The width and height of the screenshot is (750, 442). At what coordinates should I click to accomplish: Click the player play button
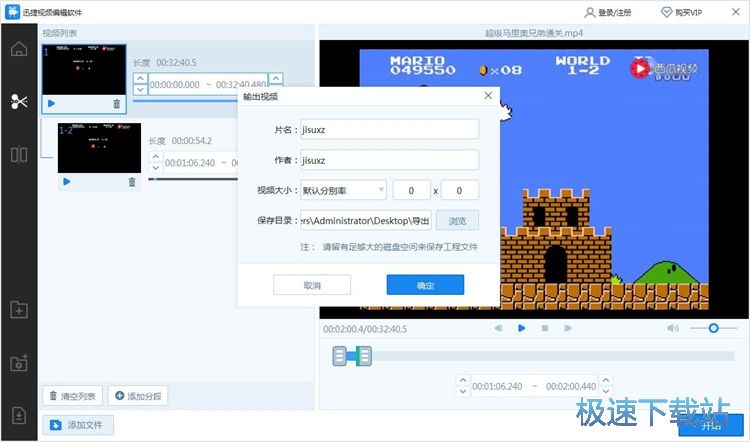(521, 328)
